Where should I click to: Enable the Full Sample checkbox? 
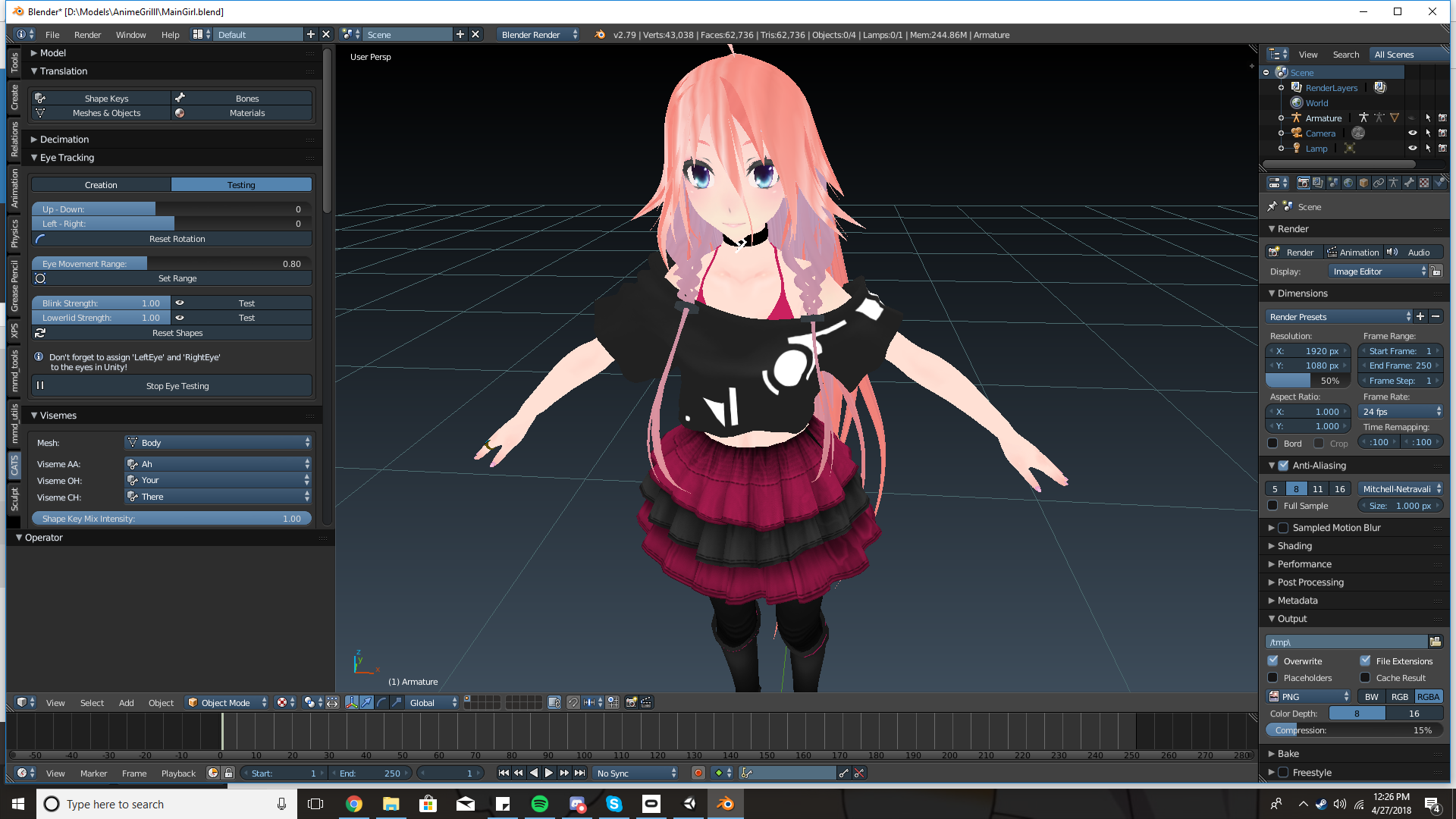tap(1273, 505)
